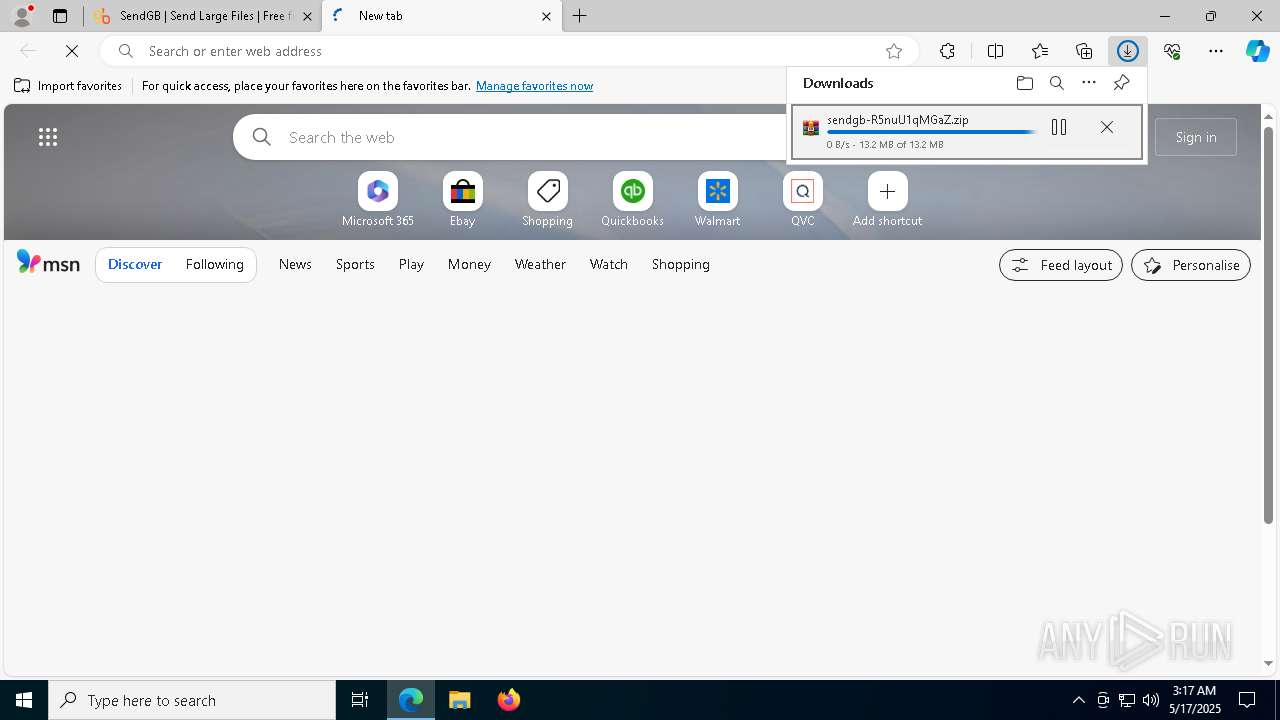The height and width of the screenshot is (720, 1280).
Task: Close the New tab tab
Action: (x=546, y=16)
